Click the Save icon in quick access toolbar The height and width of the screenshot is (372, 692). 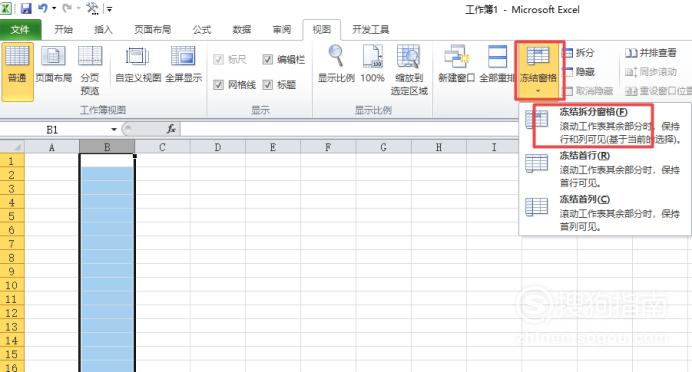[26, 8]
